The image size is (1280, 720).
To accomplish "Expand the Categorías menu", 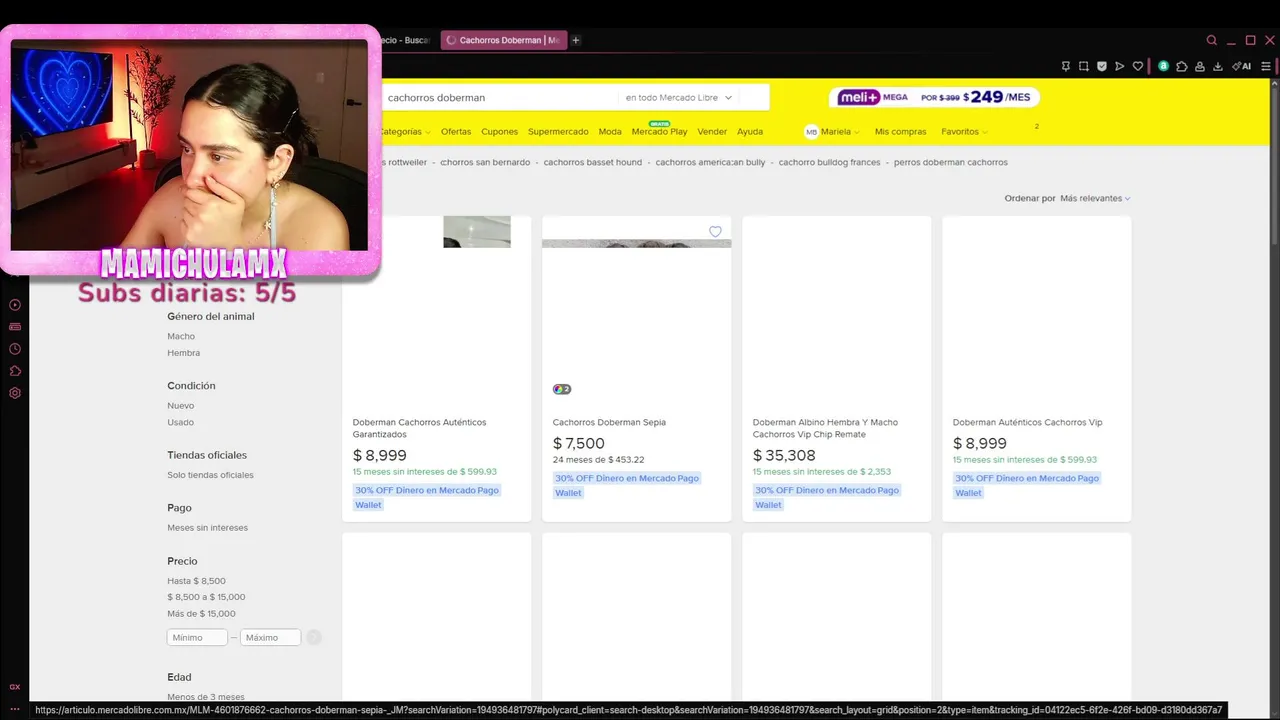I will click(404, 132).
